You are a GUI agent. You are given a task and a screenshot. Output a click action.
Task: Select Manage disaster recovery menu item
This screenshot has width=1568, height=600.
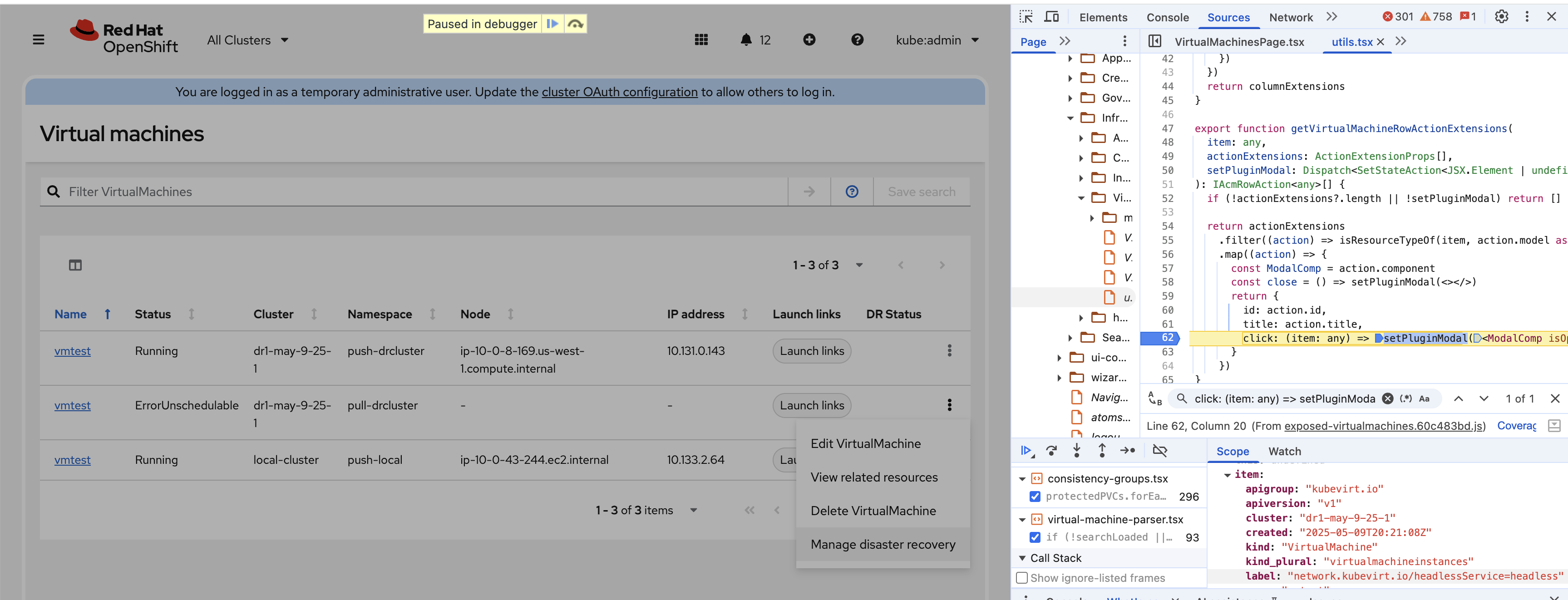click(882, 545)
